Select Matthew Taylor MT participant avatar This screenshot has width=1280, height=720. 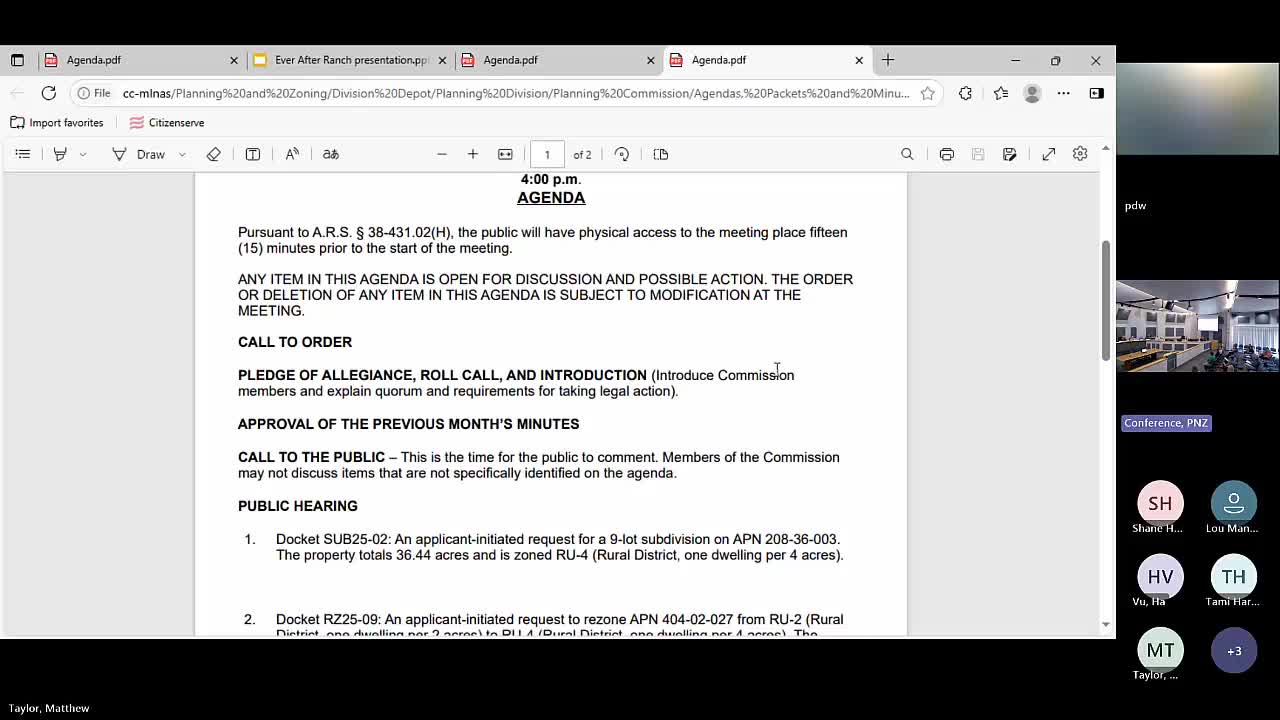(x=1160, y=651)
